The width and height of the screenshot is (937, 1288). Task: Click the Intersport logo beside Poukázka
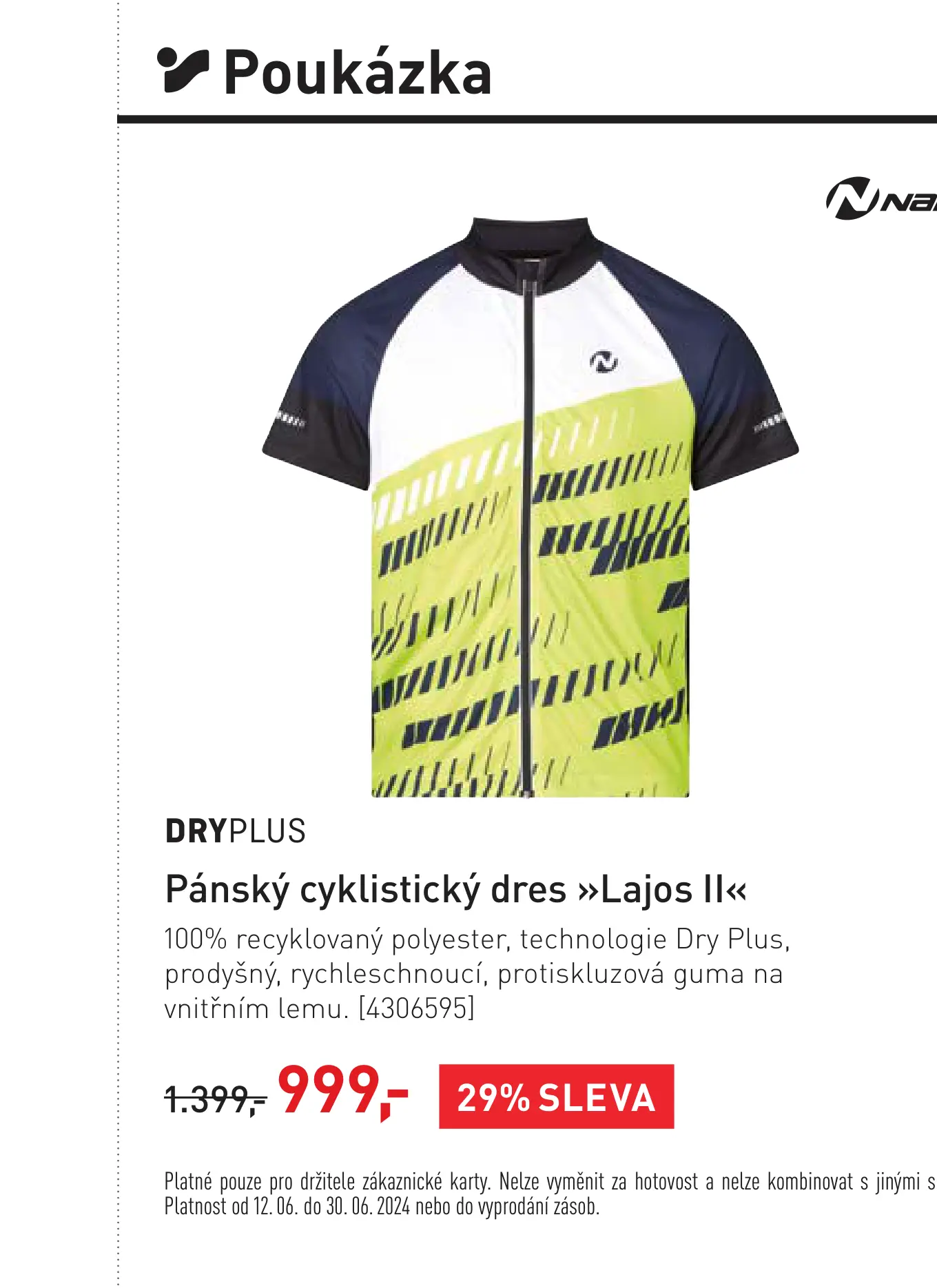pos(183,70)
